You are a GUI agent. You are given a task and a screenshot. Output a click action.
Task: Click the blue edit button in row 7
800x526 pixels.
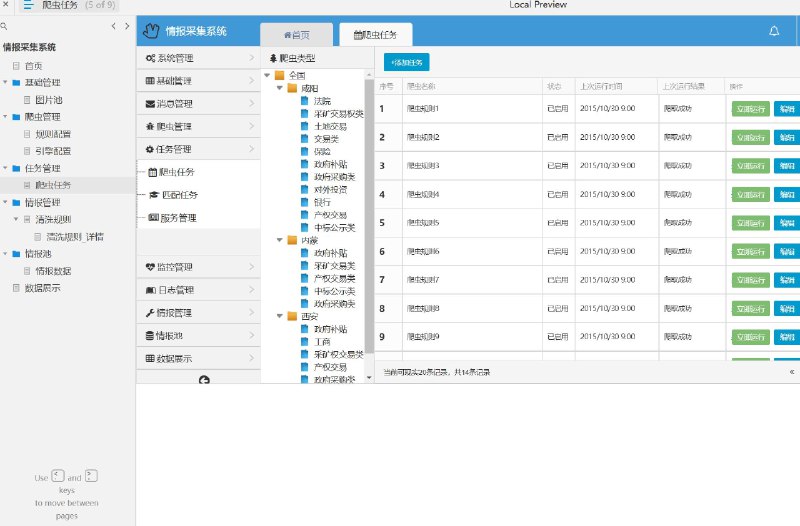click(787, 280)
